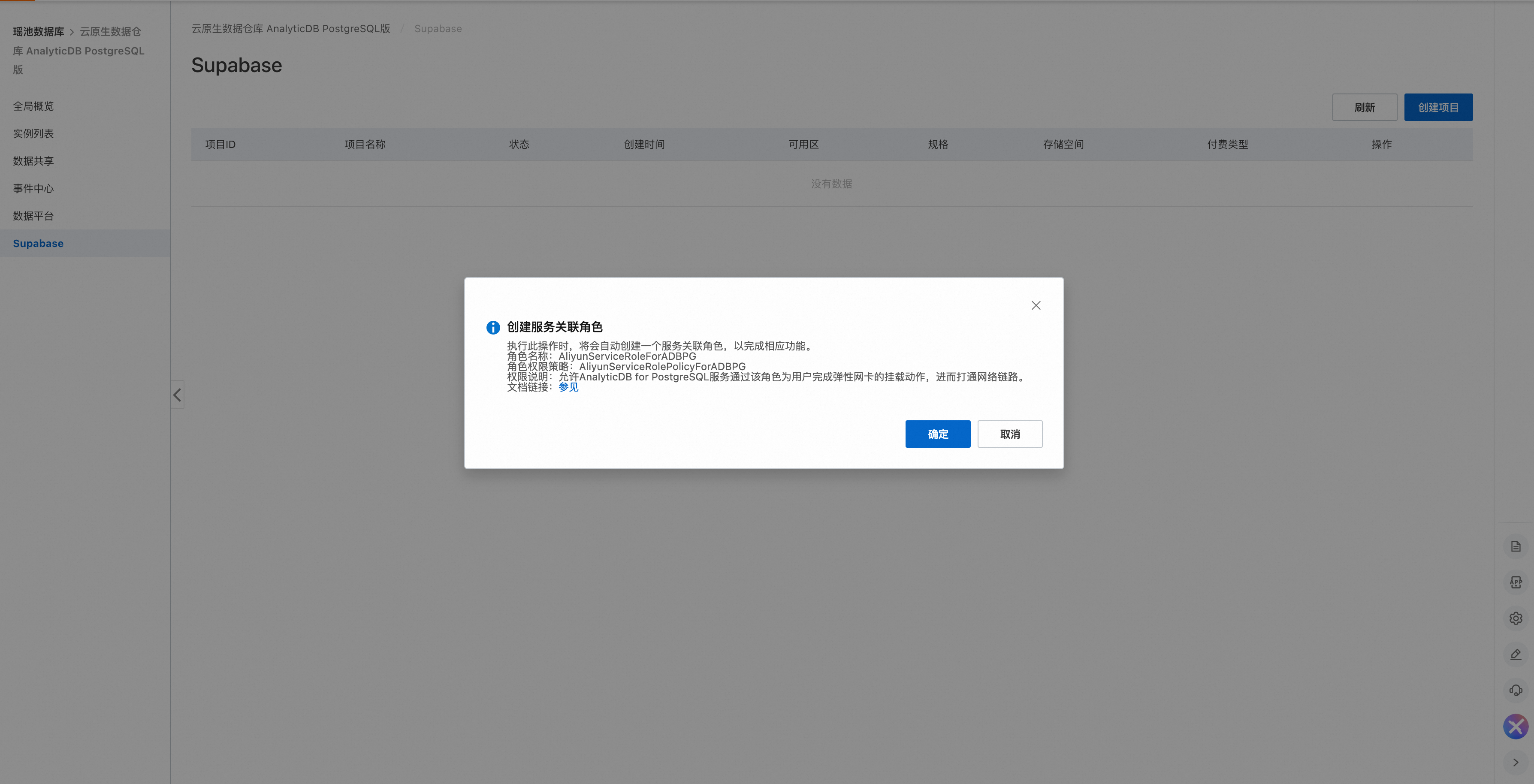Screen dimensions: 1534x784
Task: Click the purple X assistant icon
Action: 1516,726
